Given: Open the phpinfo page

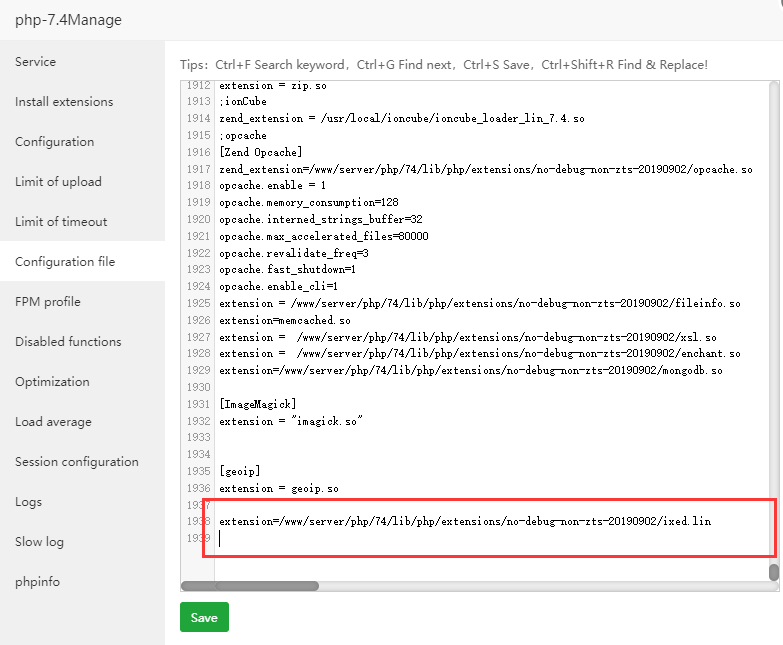Looking at the screenshot, I should (x=38, y=582).
